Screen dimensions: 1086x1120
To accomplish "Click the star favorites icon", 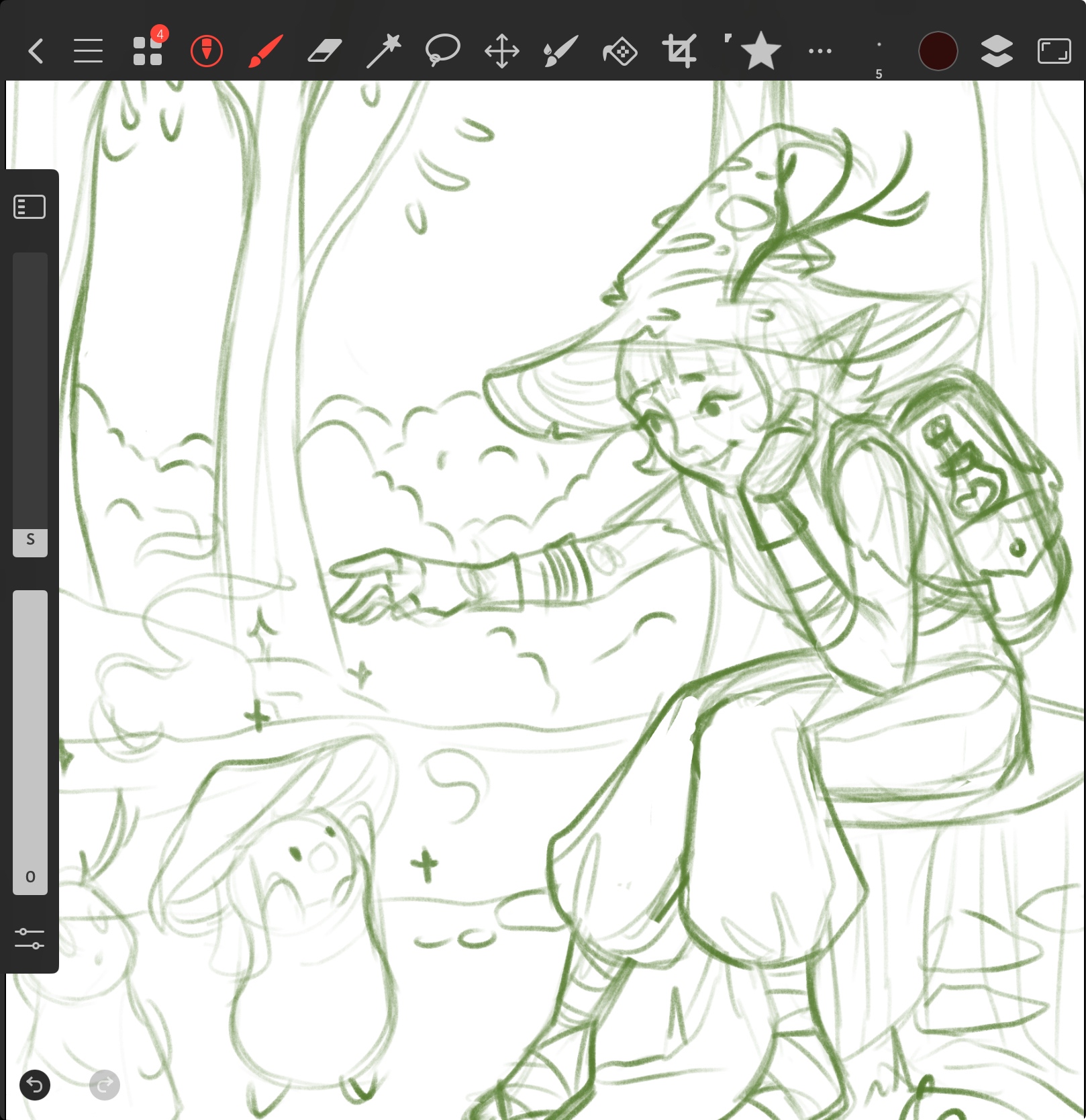I will 760,51.
